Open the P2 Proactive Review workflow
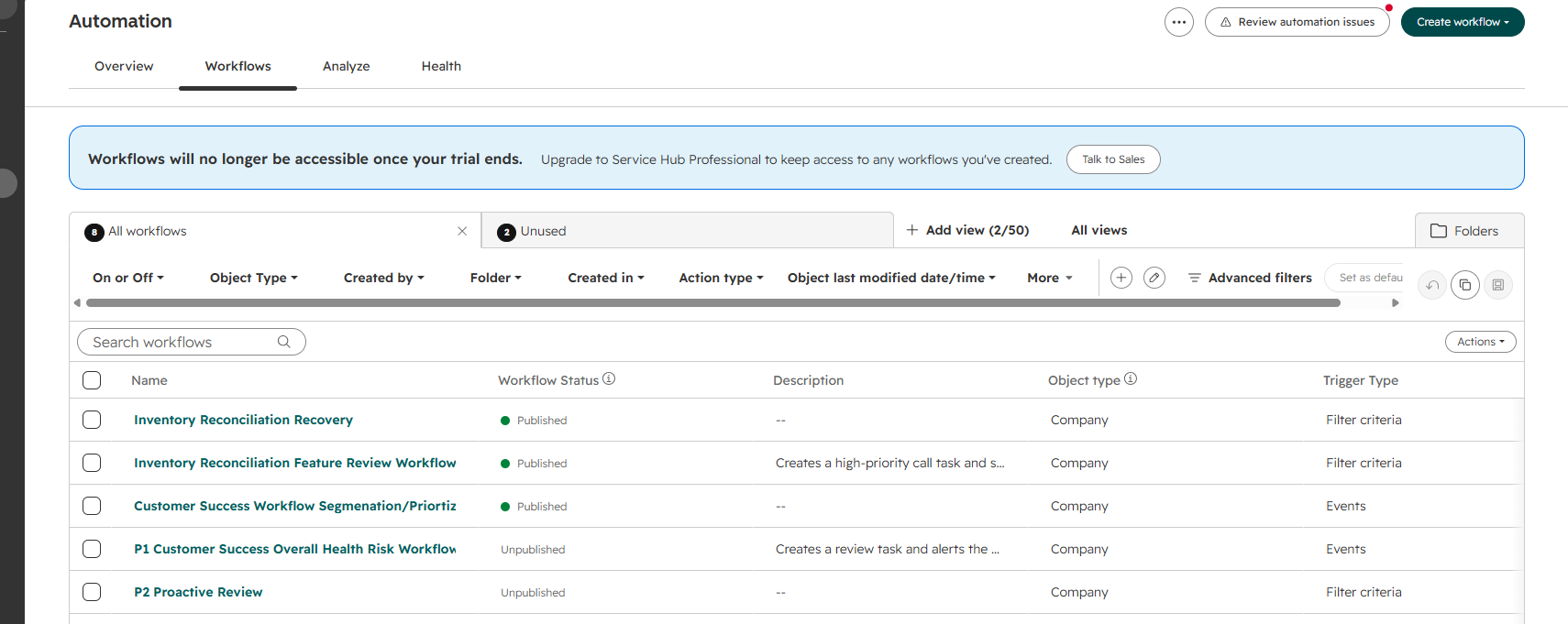Screen dimensions: 1568x624 198,592
